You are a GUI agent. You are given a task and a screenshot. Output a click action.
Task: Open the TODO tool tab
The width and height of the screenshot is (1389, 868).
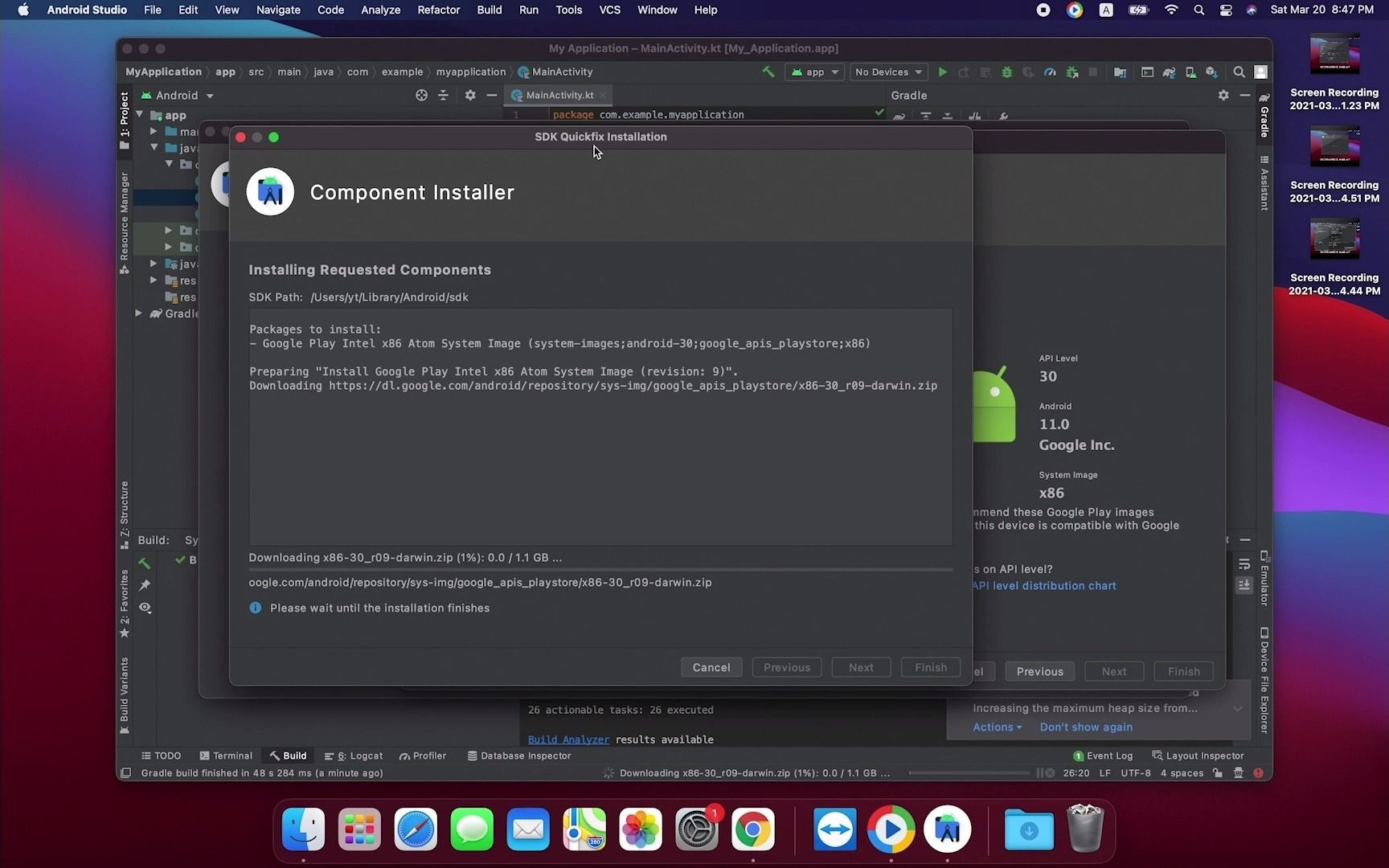tap(161, 755)
